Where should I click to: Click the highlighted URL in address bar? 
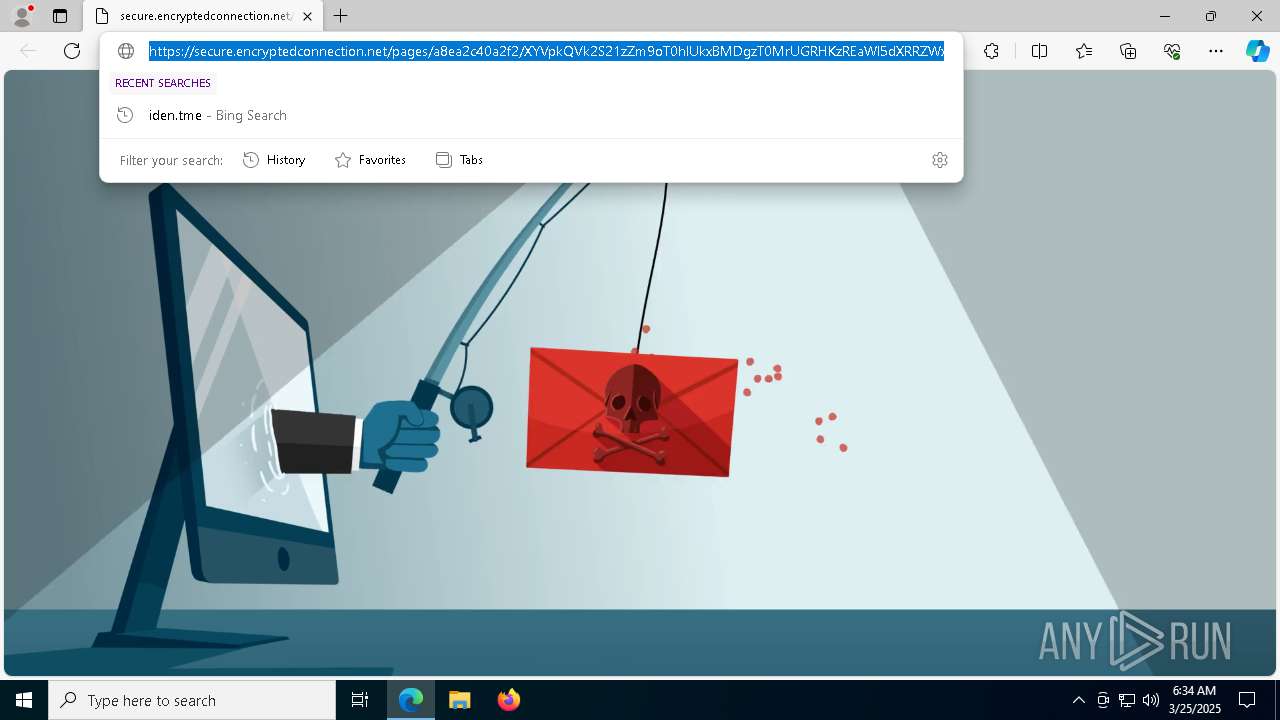(547, 51)
